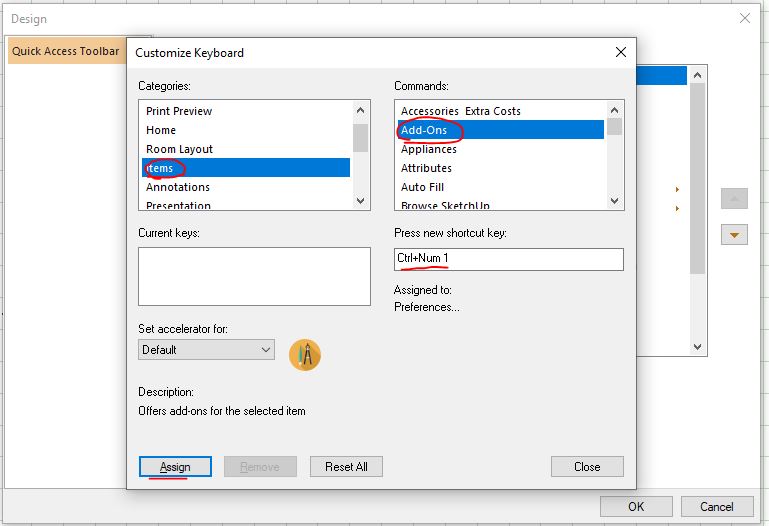Select Print Preview category
Image resolution: width=769 pixels, height=526 pixels.
[179, 111]
